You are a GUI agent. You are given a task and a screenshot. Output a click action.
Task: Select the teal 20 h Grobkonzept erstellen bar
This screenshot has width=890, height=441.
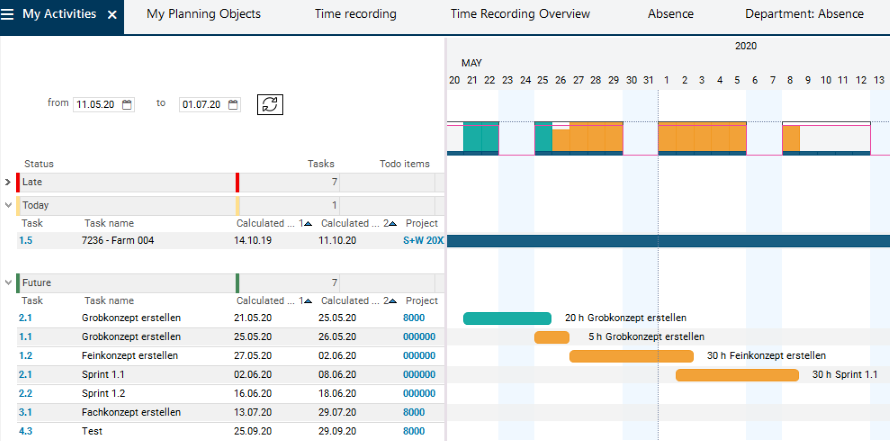pos(506,318)
